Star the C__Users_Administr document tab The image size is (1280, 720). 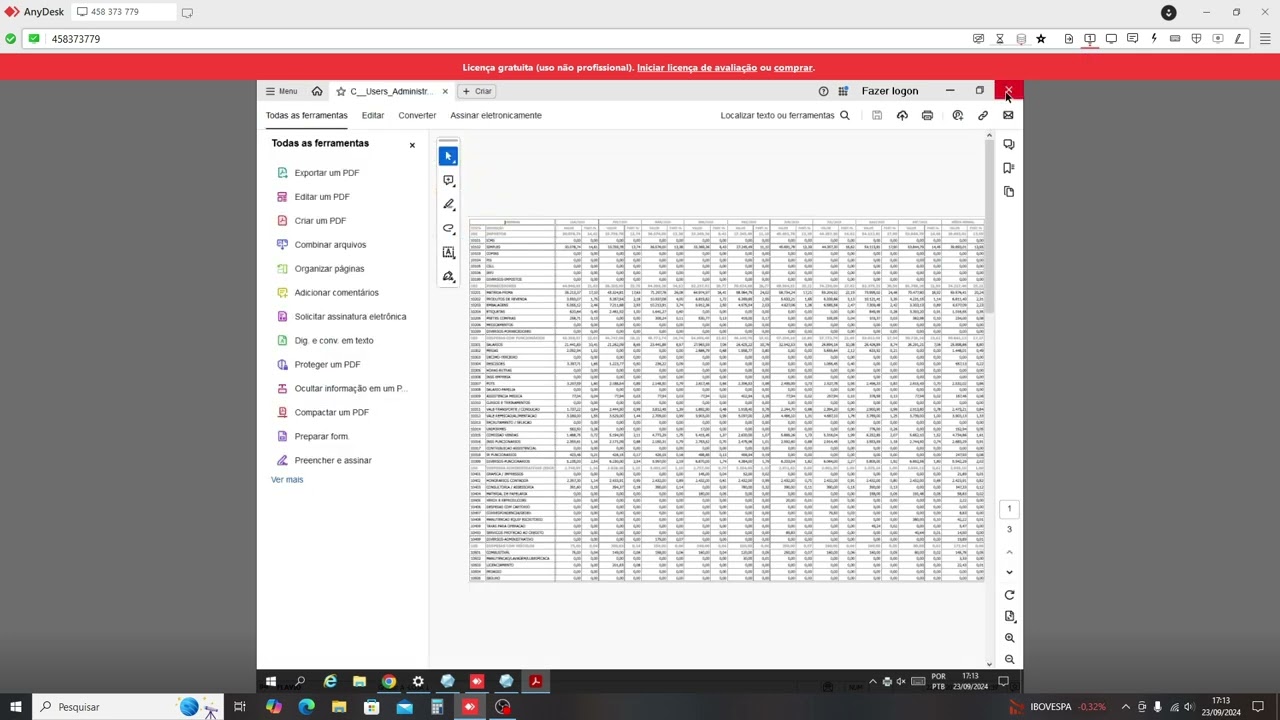(x=341, y=91)
